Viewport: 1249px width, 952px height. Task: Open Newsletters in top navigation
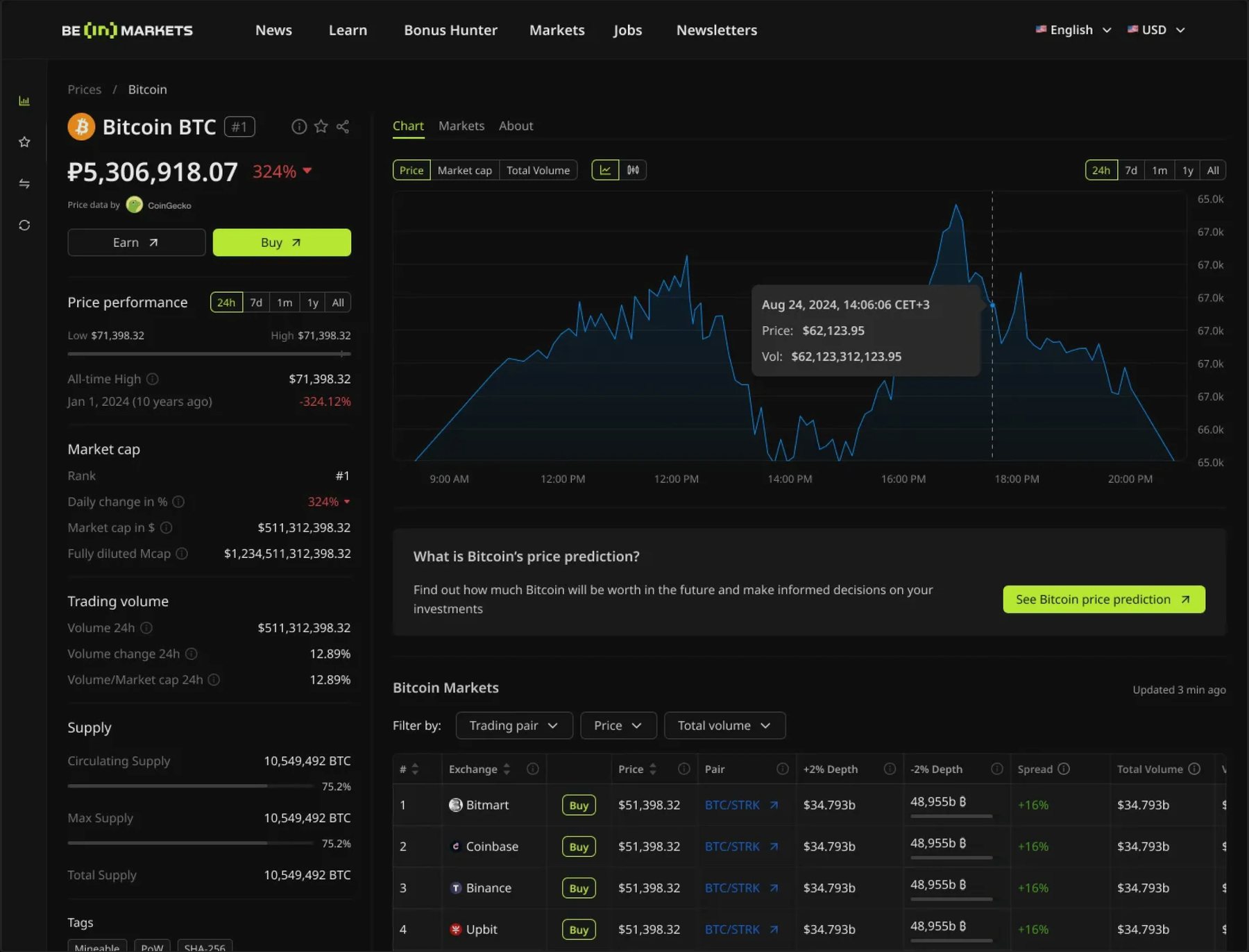coord(717,30)
